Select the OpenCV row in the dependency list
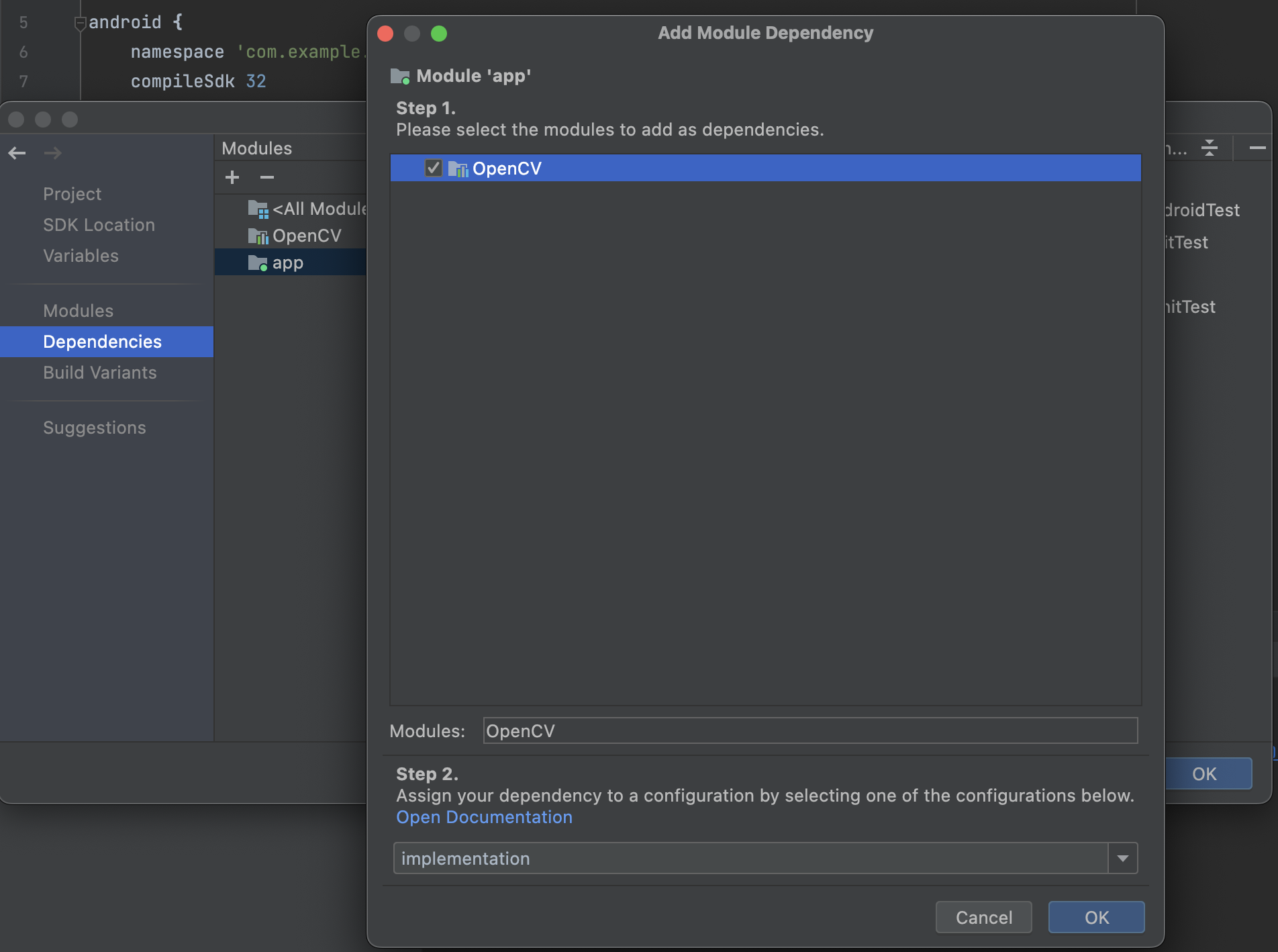The image size is (1278, 952). tap(765, 168)
